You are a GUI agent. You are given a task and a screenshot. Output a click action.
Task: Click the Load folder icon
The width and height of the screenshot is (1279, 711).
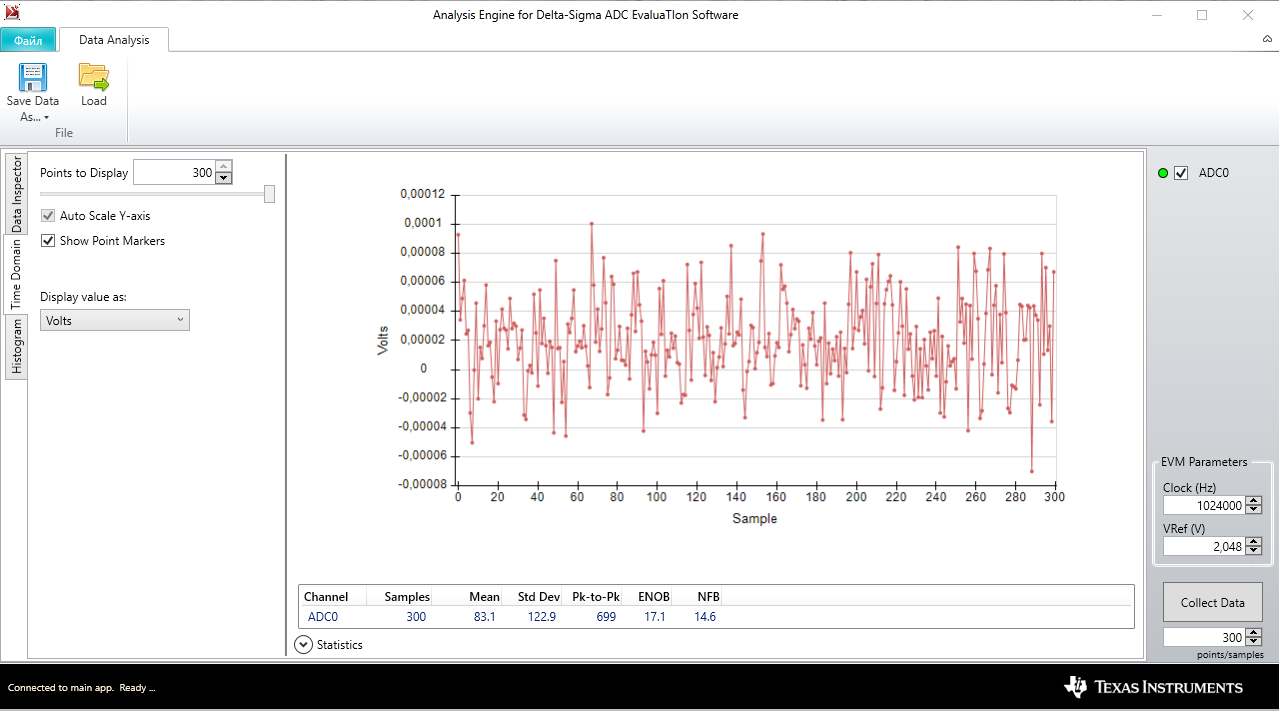(94, 77)
